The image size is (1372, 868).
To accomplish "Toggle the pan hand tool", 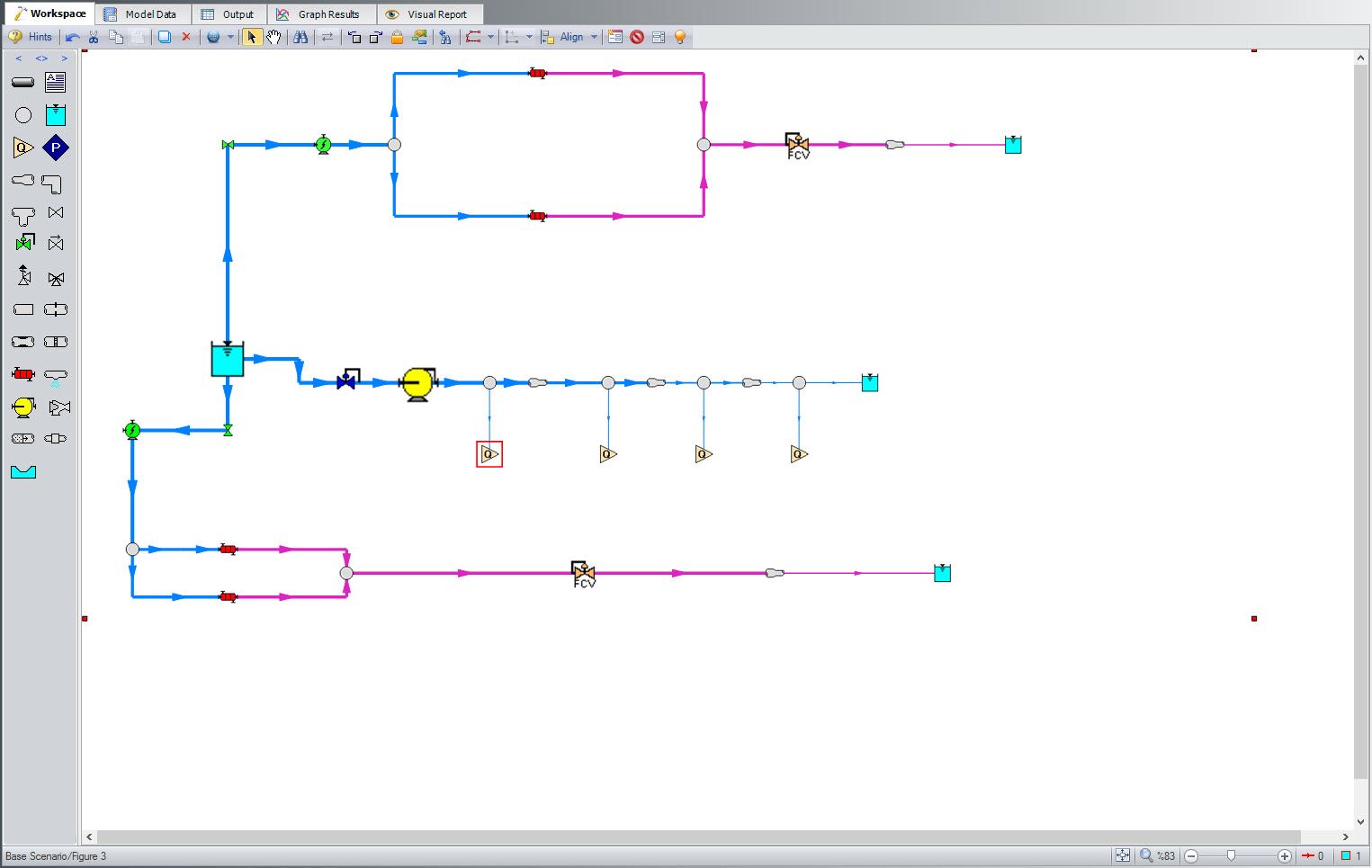I will coord(274,37).
